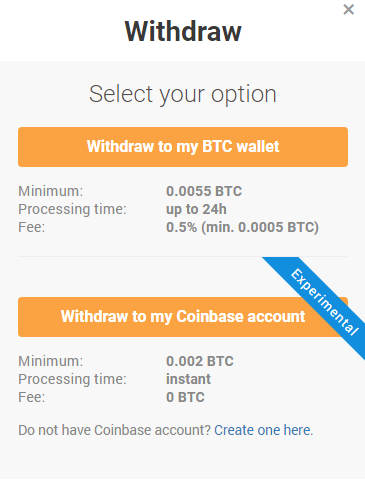Click the Select your option heading
The image size is (365, 483).
(183, 94)
